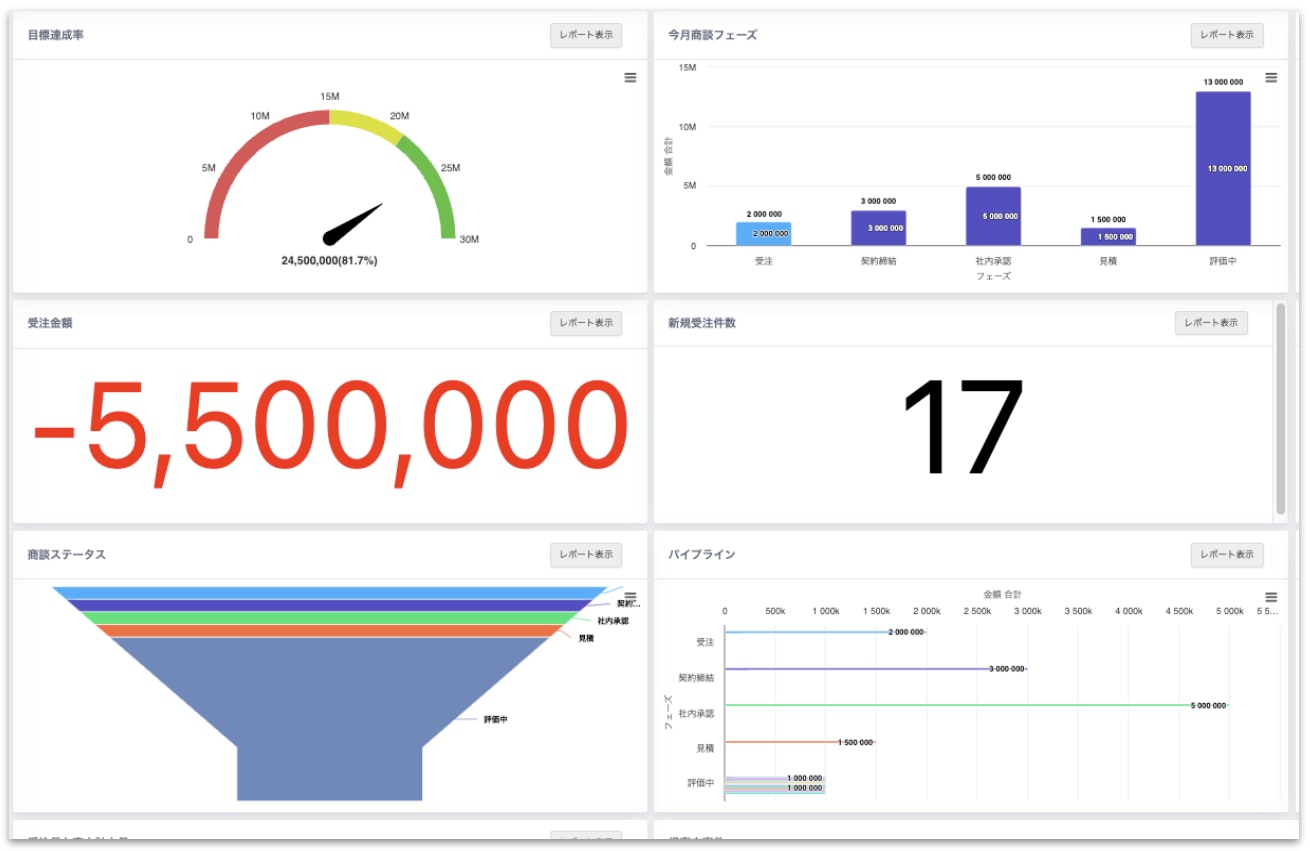Open レポート表示 for 受注金額 panel
Image resolution: width=1310 pixels, height=851 pixels.
(x=586, y=323)
